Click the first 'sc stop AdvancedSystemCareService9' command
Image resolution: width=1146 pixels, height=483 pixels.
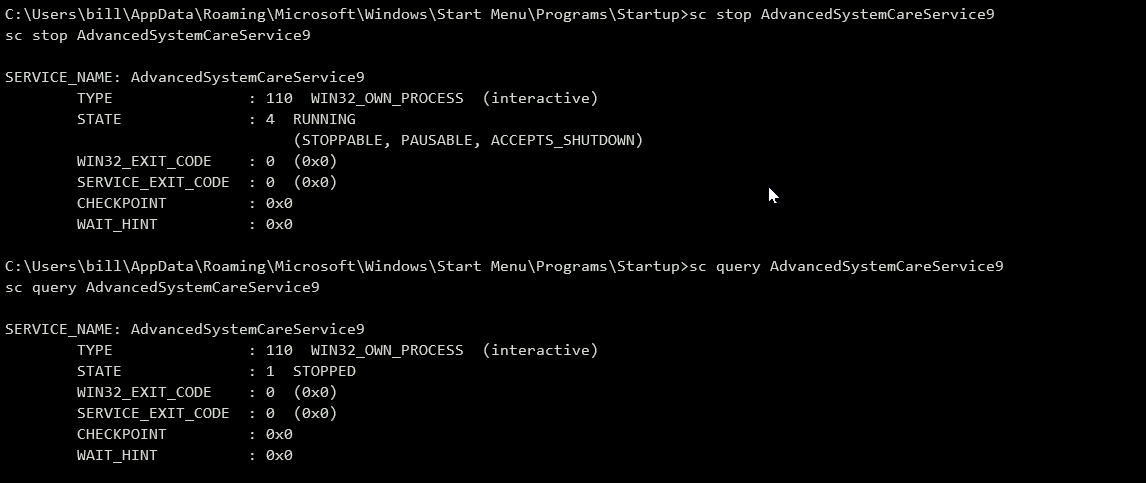[841, 15]
